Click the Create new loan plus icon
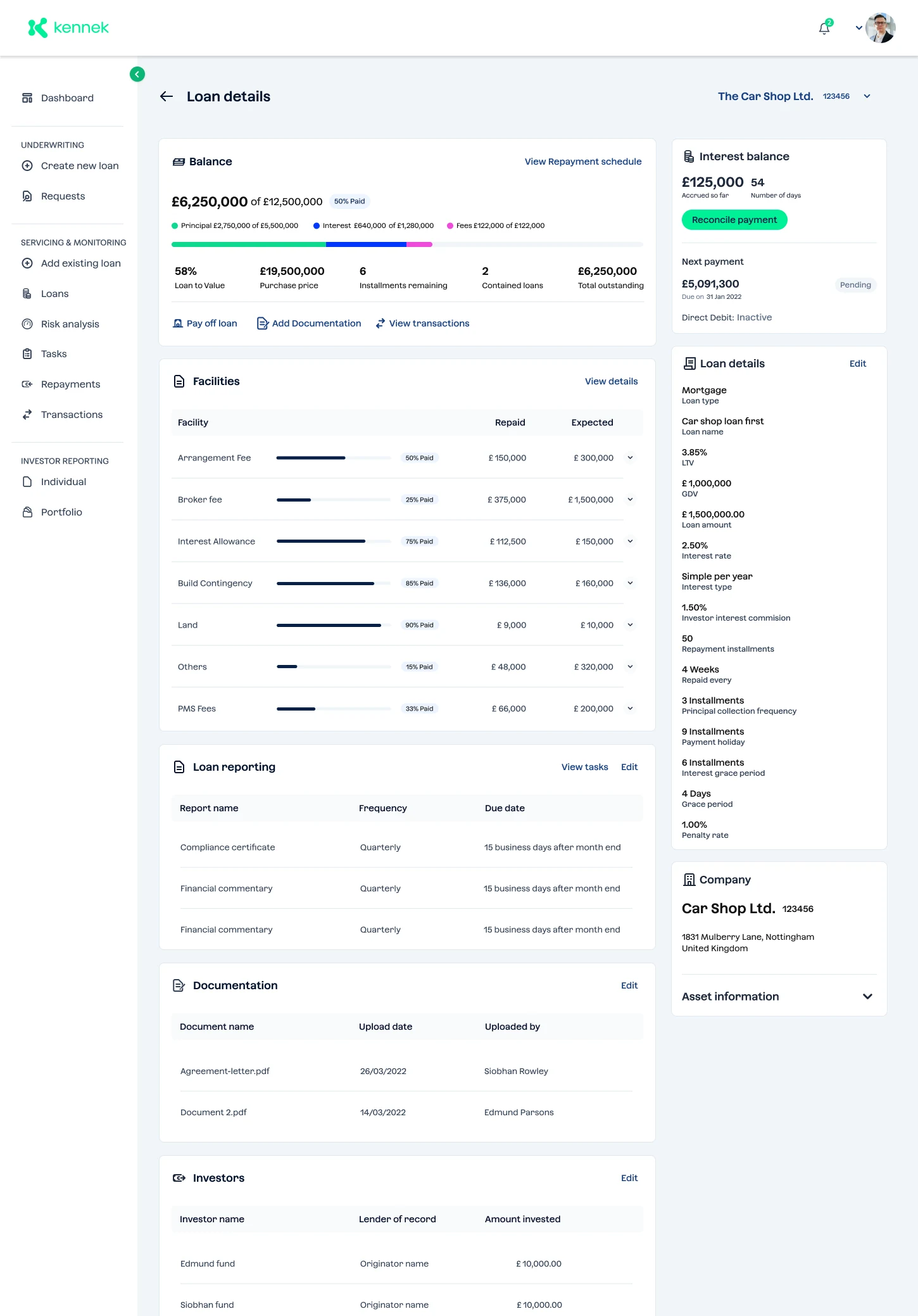This screenshot has height=1316, width=918. 27,166
